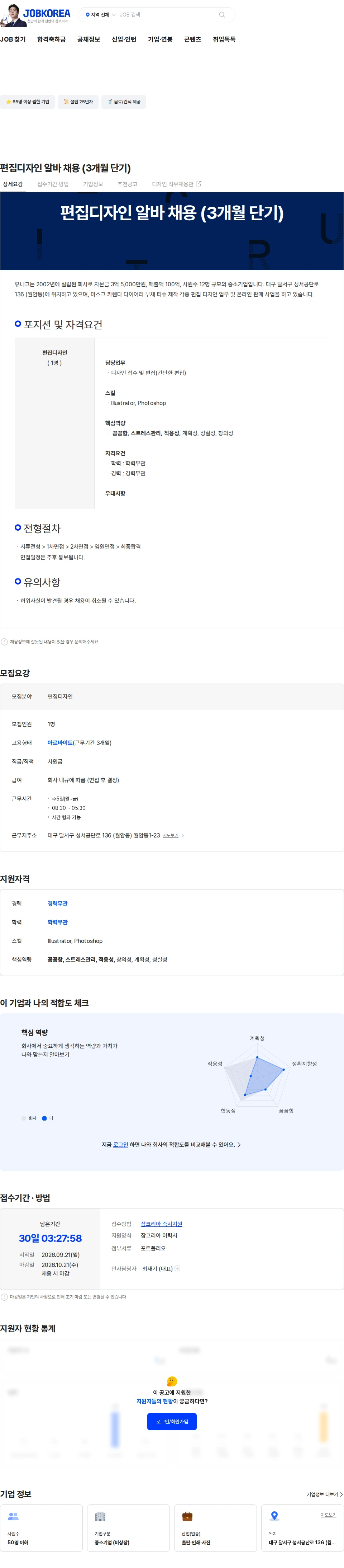Click the briefcase icon in 산업(업종) card
This screenshot has height=1568, width=344.
[187, 1517]
